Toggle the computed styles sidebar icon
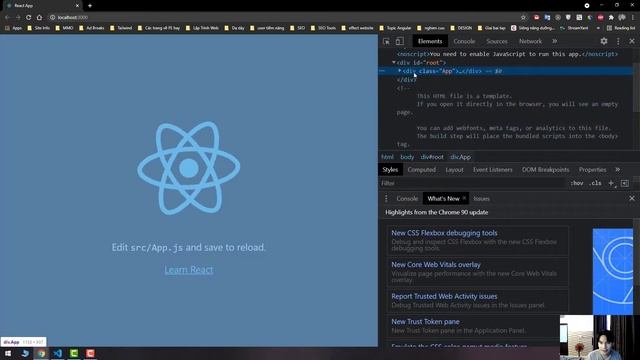 (625, 183)
